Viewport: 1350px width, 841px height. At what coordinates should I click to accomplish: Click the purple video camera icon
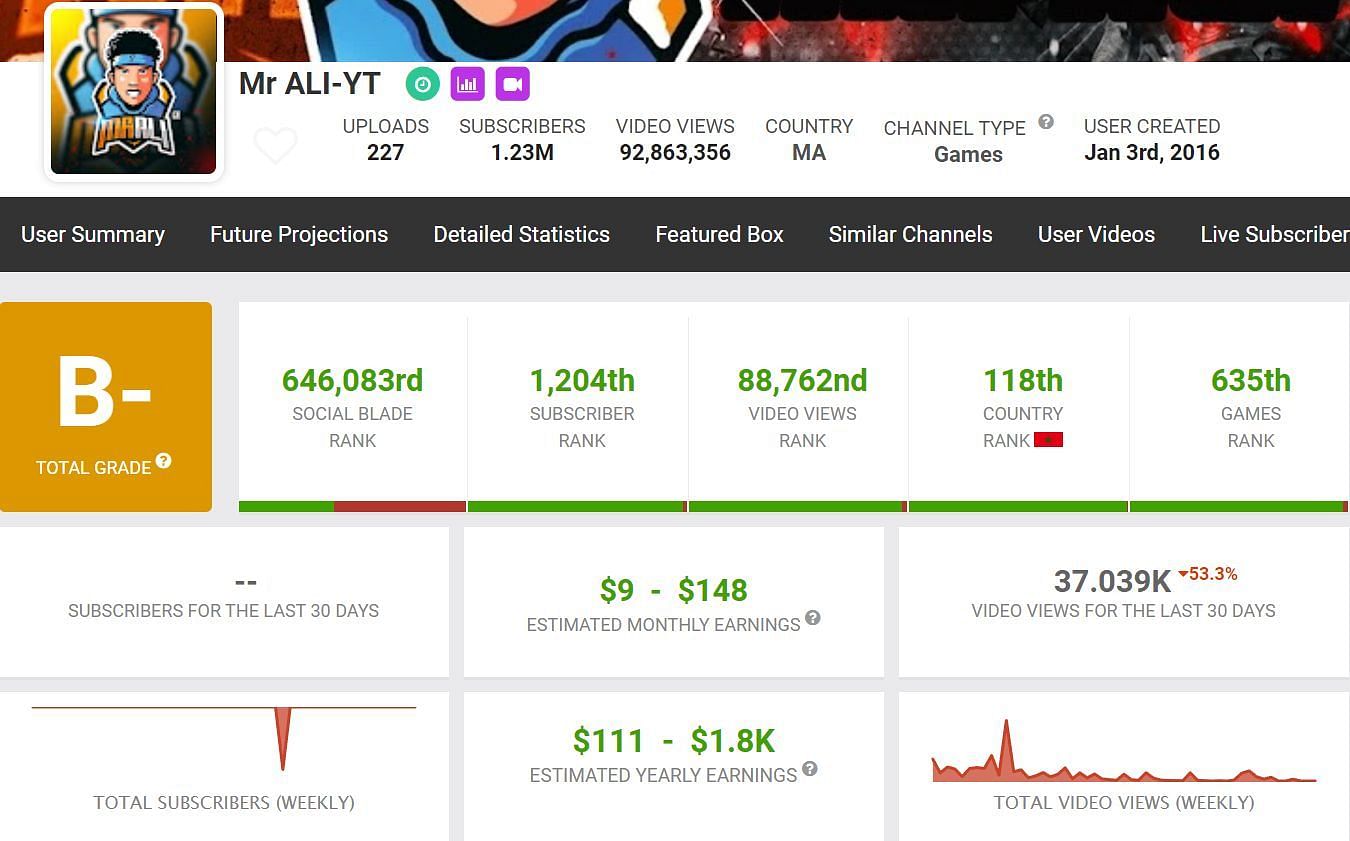point(512,84)
